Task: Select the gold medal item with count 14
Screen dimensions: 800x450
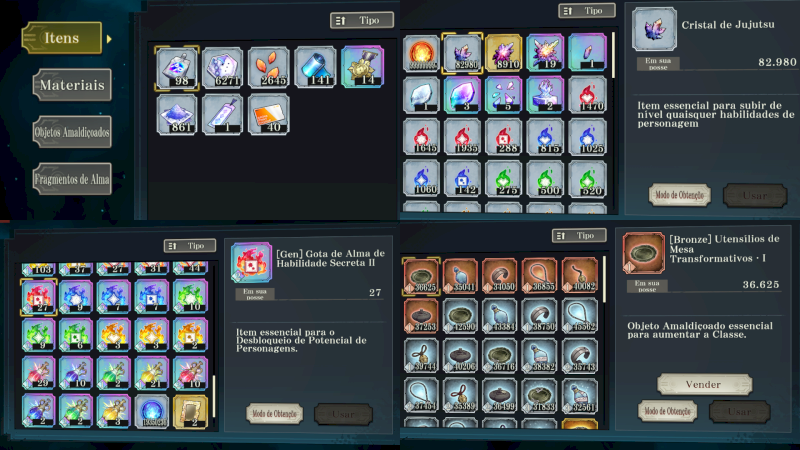Action: pos(362,68)
